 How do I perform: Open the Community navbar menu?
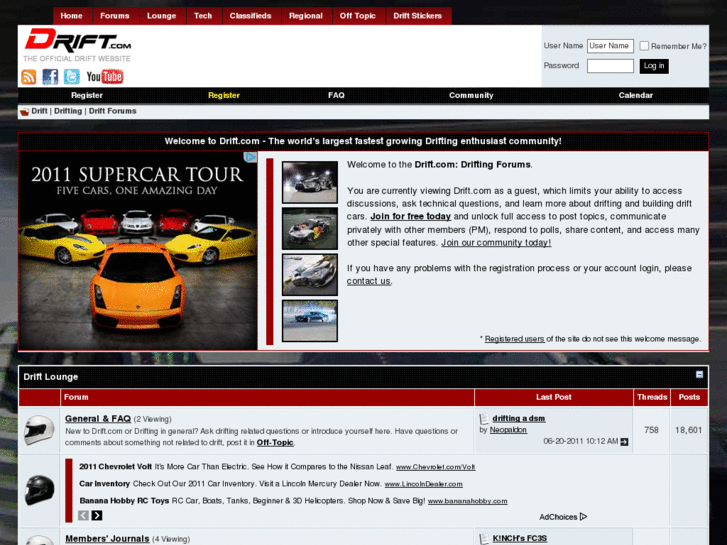click(x=471, y=95)
